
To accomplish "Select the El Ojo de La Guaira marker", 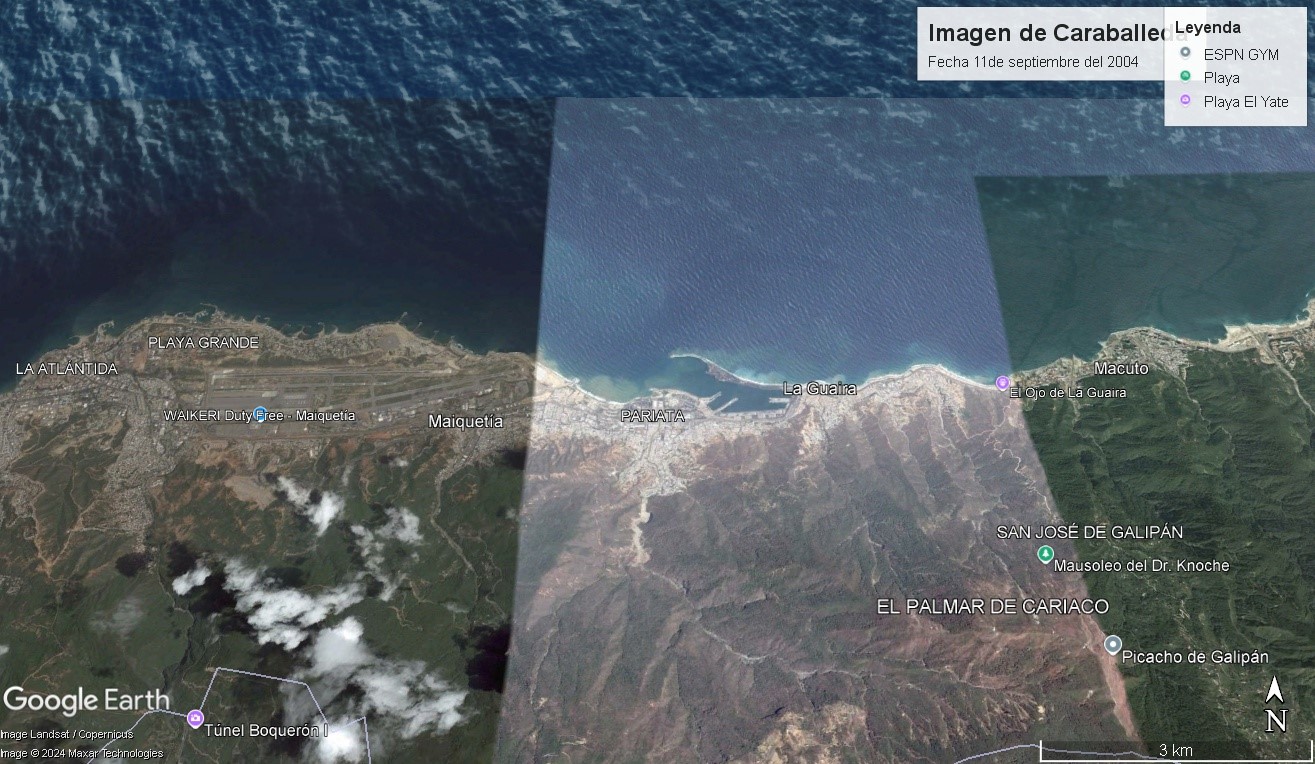I will point(1003,383).
